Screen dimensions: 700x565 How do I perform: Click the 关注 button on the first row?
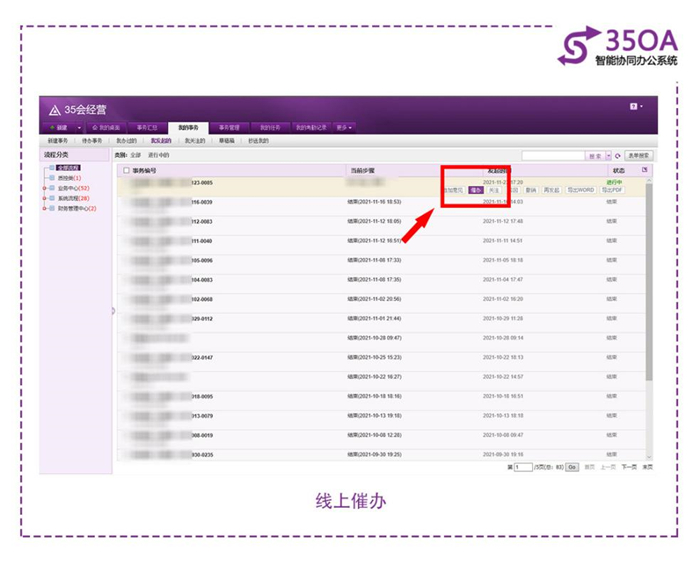tap(494, 191)
